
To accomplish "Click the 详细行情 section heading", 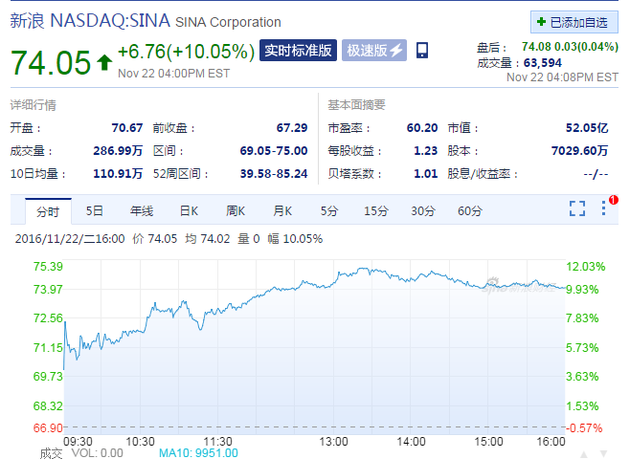I will [33, 105].
